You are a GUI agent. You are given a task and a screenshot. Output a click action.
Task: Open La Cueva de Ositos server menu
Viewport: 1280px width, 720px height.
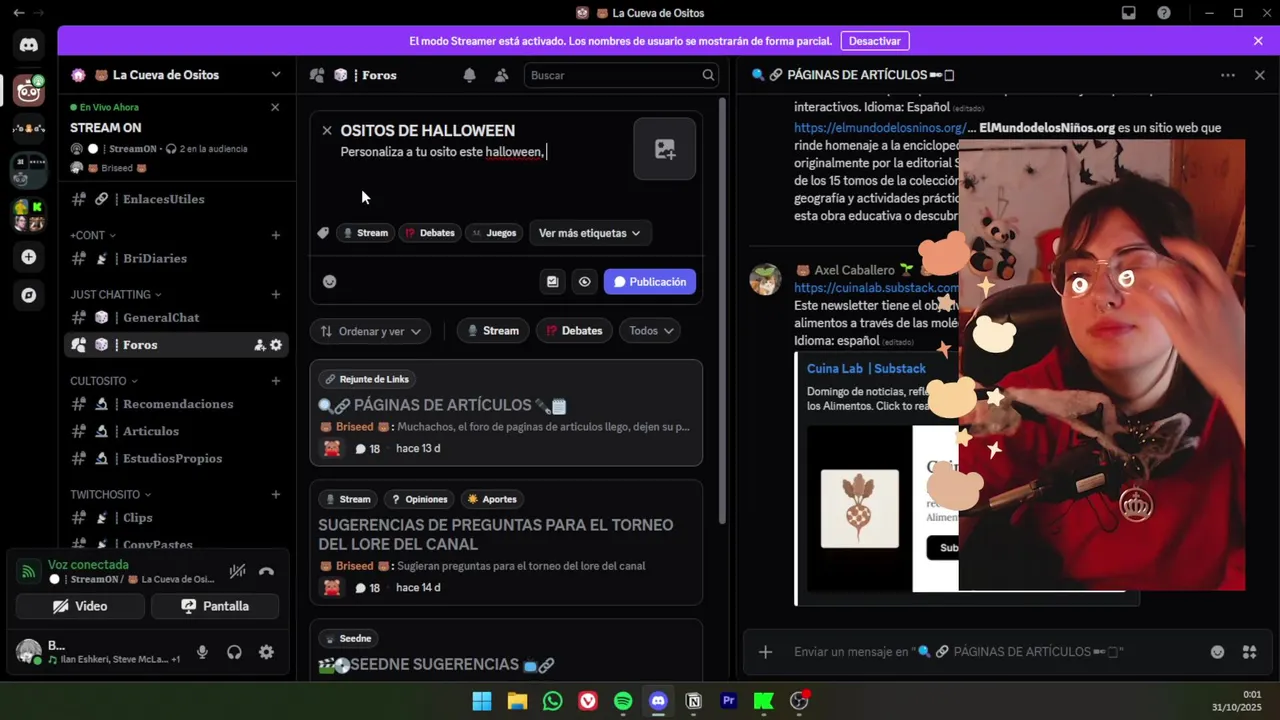click(176, 75)
